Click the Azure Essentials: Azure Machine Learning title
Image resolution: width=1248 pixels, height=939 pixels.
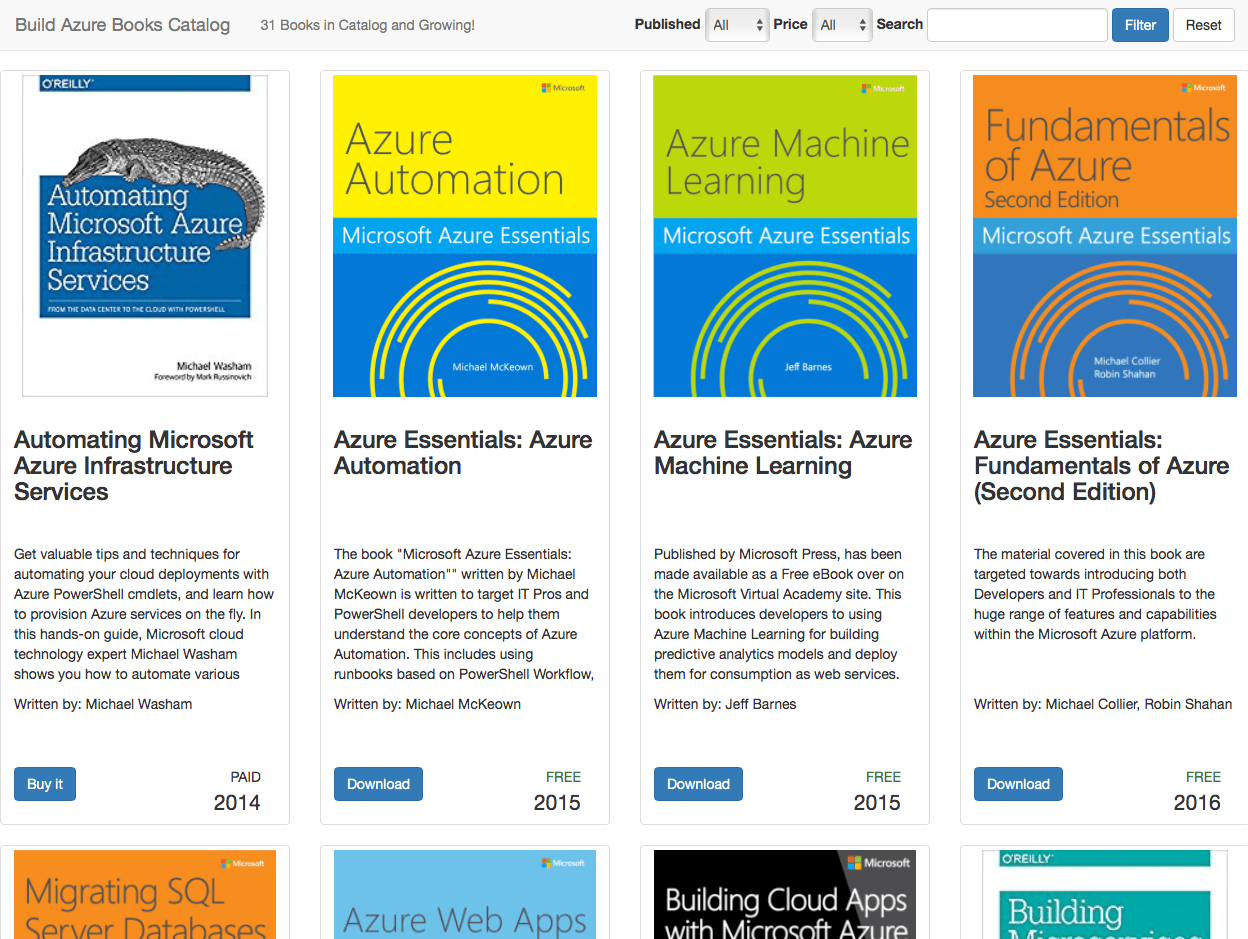coord(783,453)
